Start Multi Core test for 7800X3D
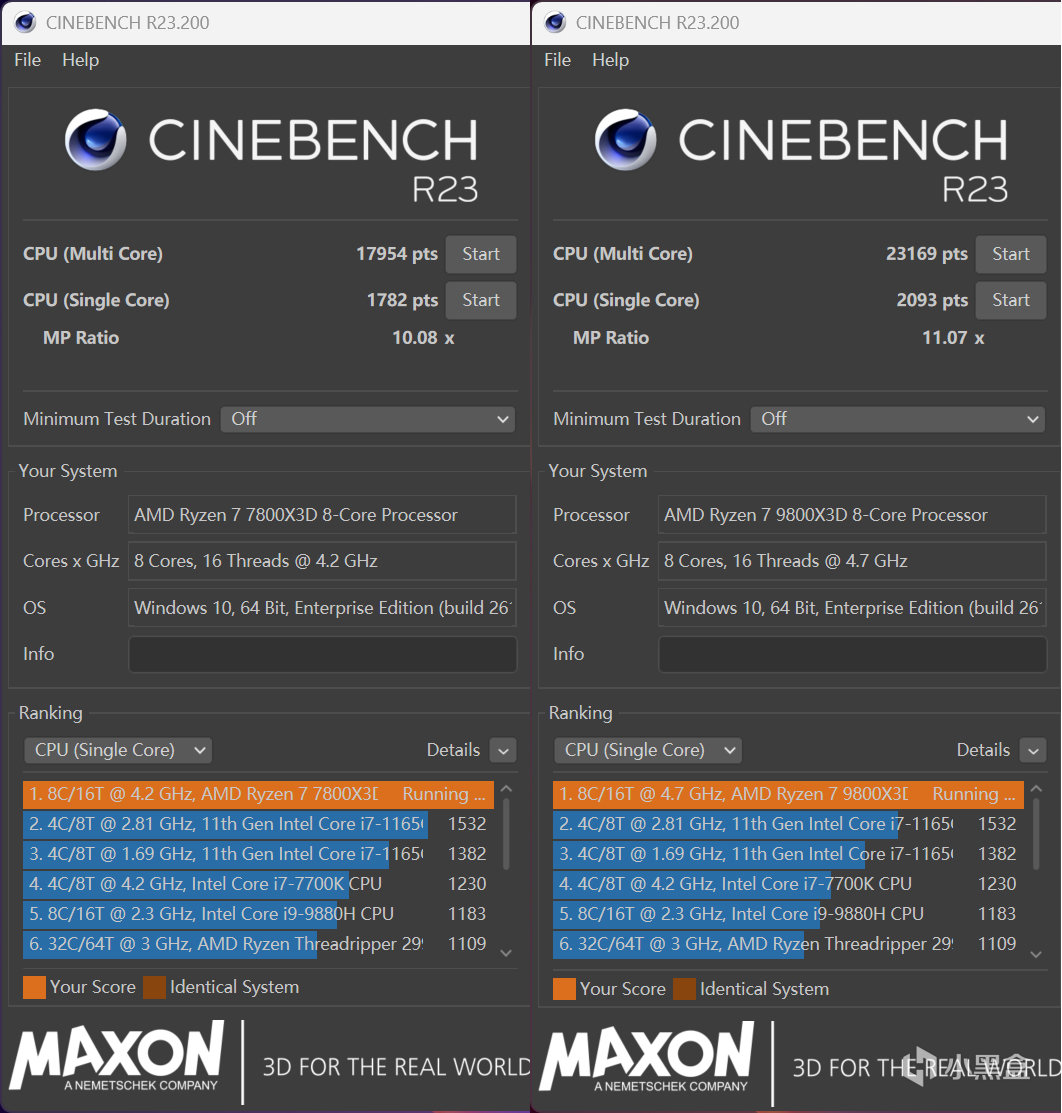Viewport: 1062px width, 1113px height. (x=481, y=254)
